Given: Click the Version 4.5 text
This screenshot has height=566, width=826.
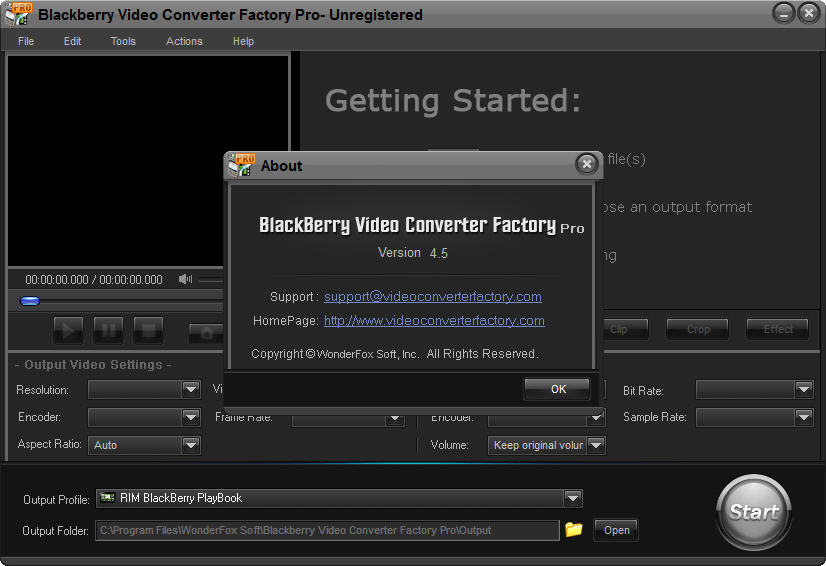Looking at the screenshot, I should 413,253.
